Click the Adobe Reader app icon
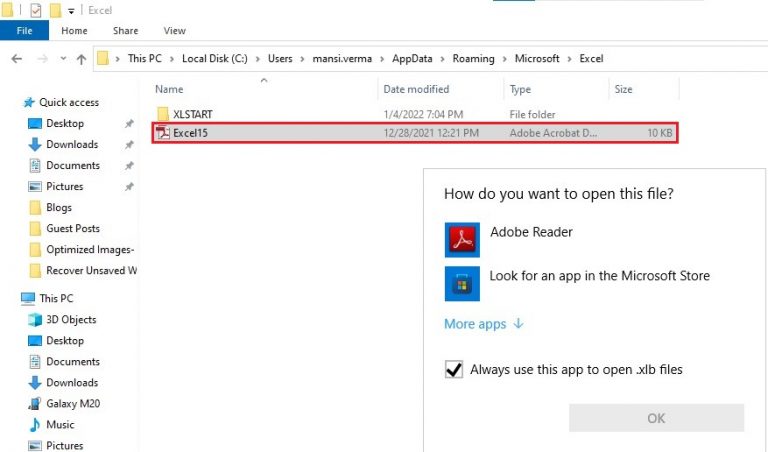Screen dimensions: 768x452 tap(462, 239)
